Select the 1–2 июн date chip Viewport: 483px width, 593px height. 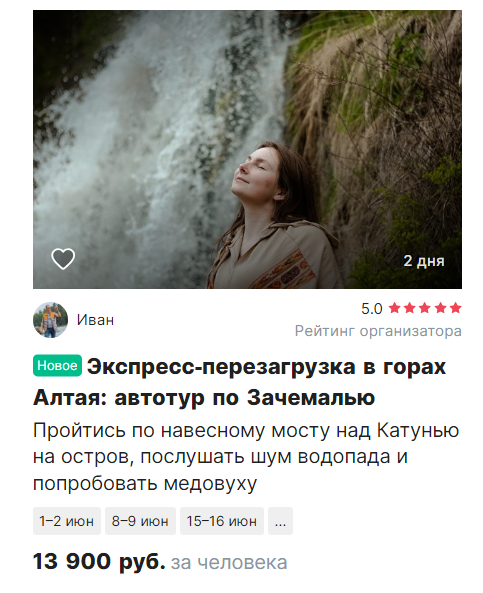coord(67,521)
